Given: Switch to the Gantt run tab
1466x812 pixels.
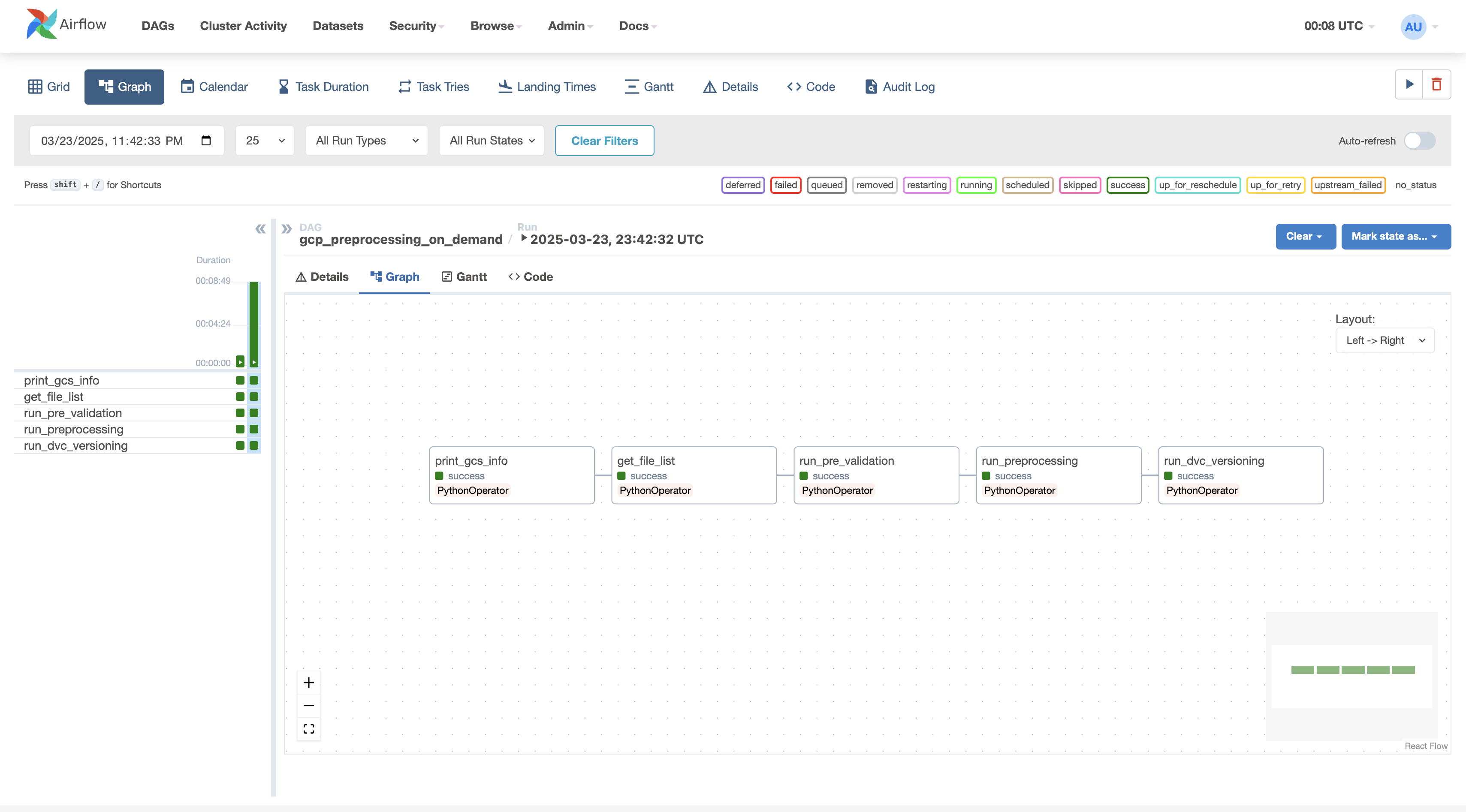Looking at the screenshot, I should (464, 277).
